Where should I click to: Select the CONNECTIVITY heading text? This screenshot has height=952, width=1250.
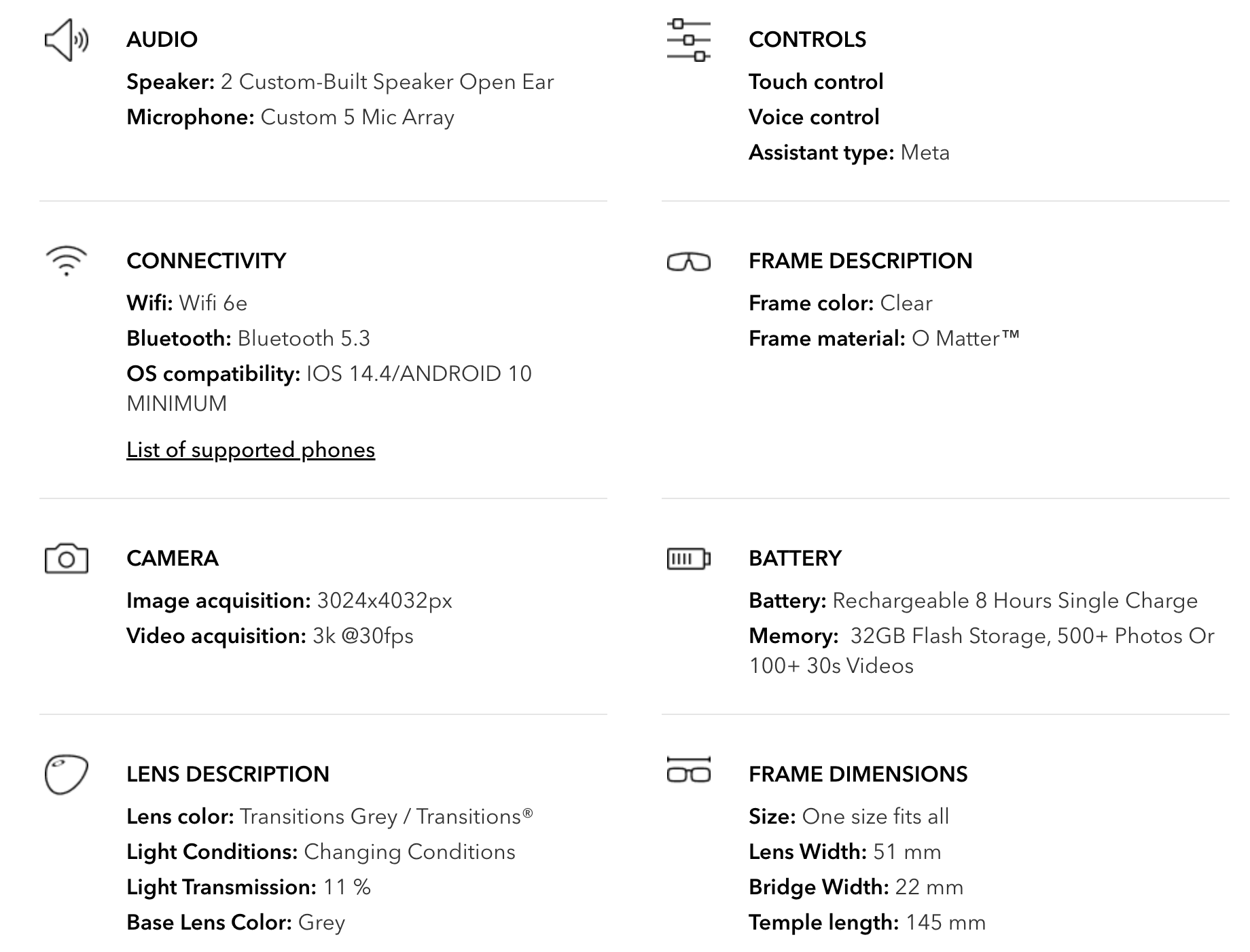click(x=206, y=261)
